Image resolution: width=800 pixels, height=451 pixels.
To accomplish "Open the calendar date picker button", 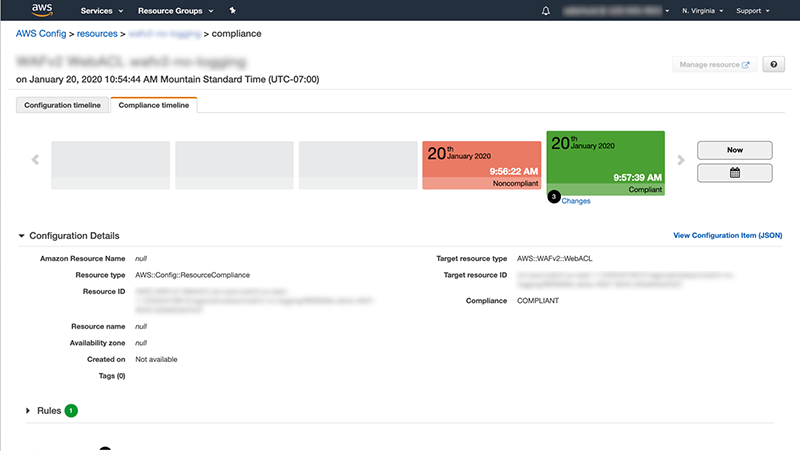I will click(x=735, y=173).
